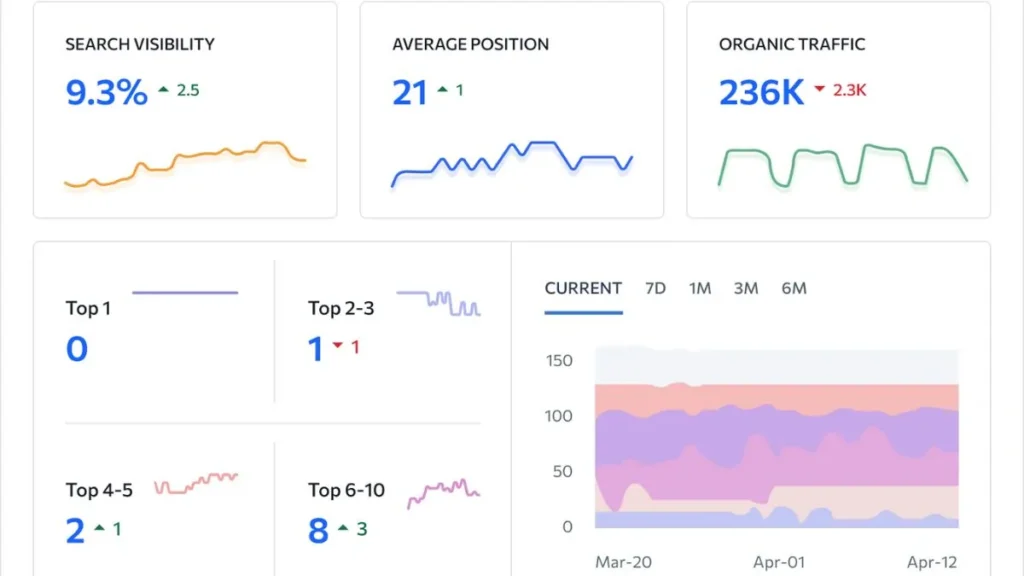Click the 9.3% Search Visibility value
The width and height of the screenshot is (1024, 576).
tap(104, 89)
